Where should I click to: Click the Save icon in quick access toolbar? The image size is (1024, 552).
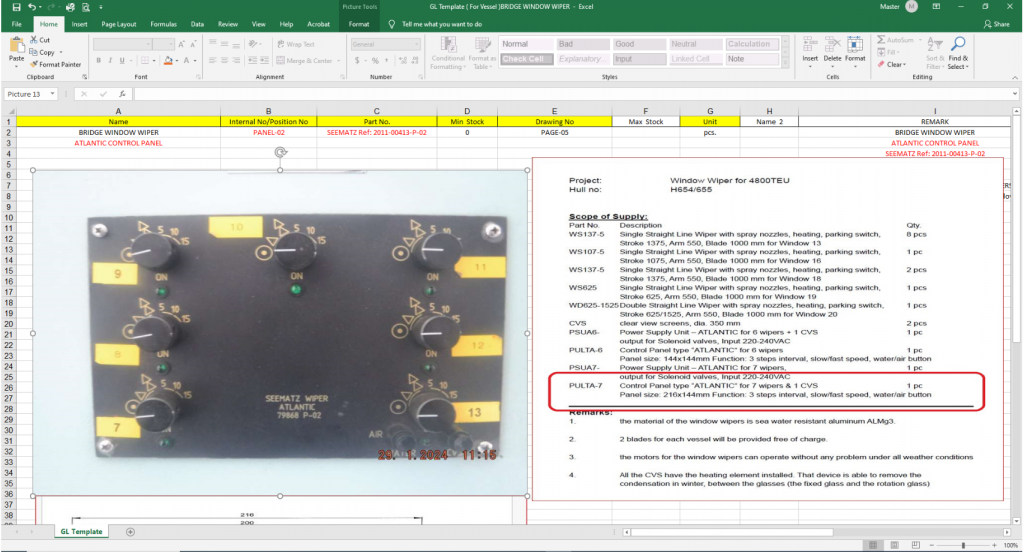15,7
